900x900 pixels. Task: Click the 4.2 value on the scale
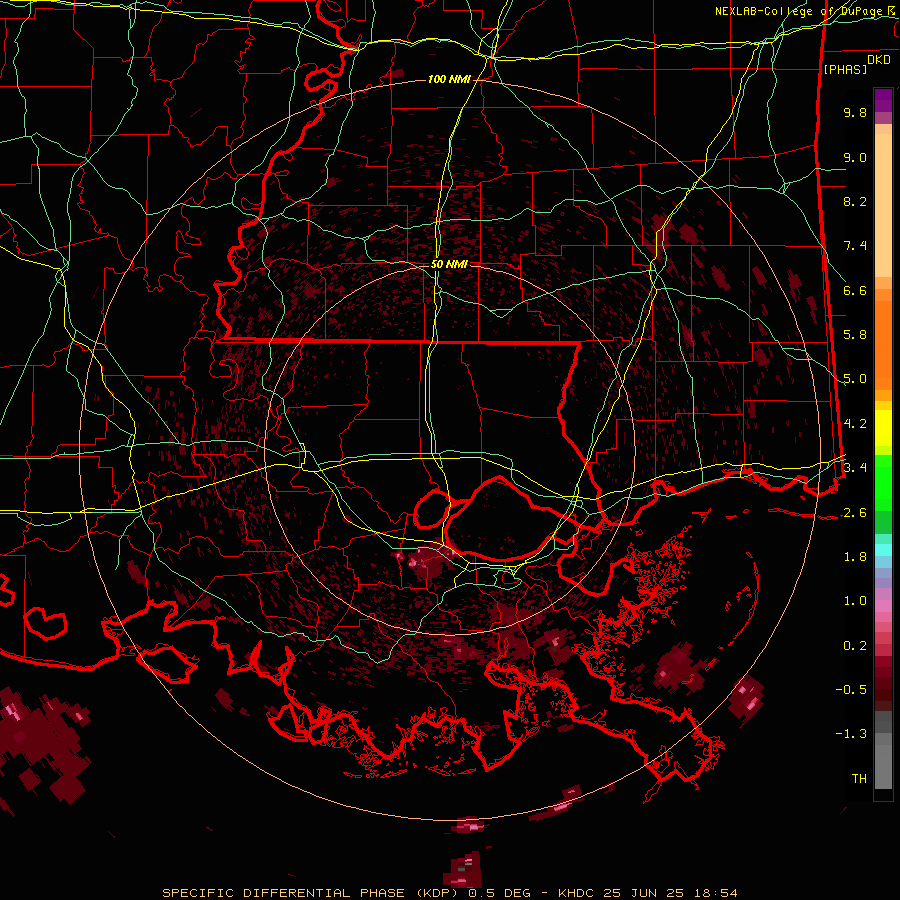pyautogui.click(x=855, y=424)
